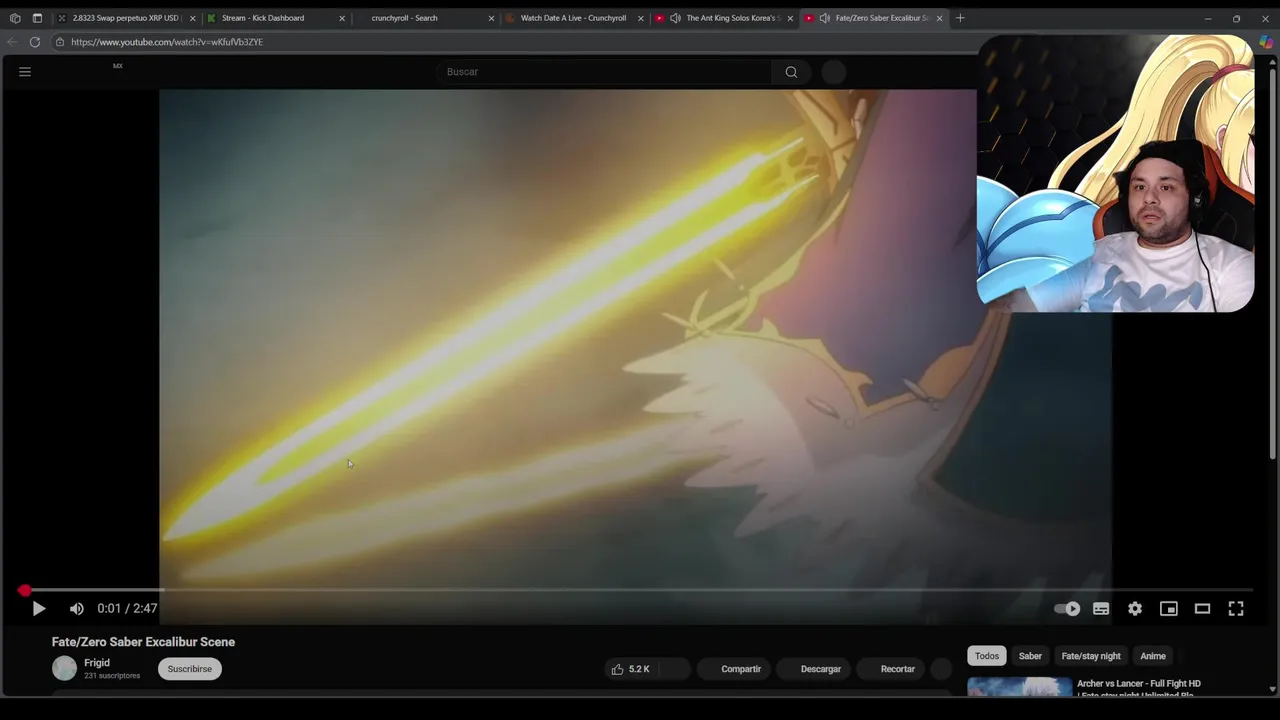This screenshot has width=1280, height=720.
Task: Enter full screen mode
Action: click(x=1236, y=608)
